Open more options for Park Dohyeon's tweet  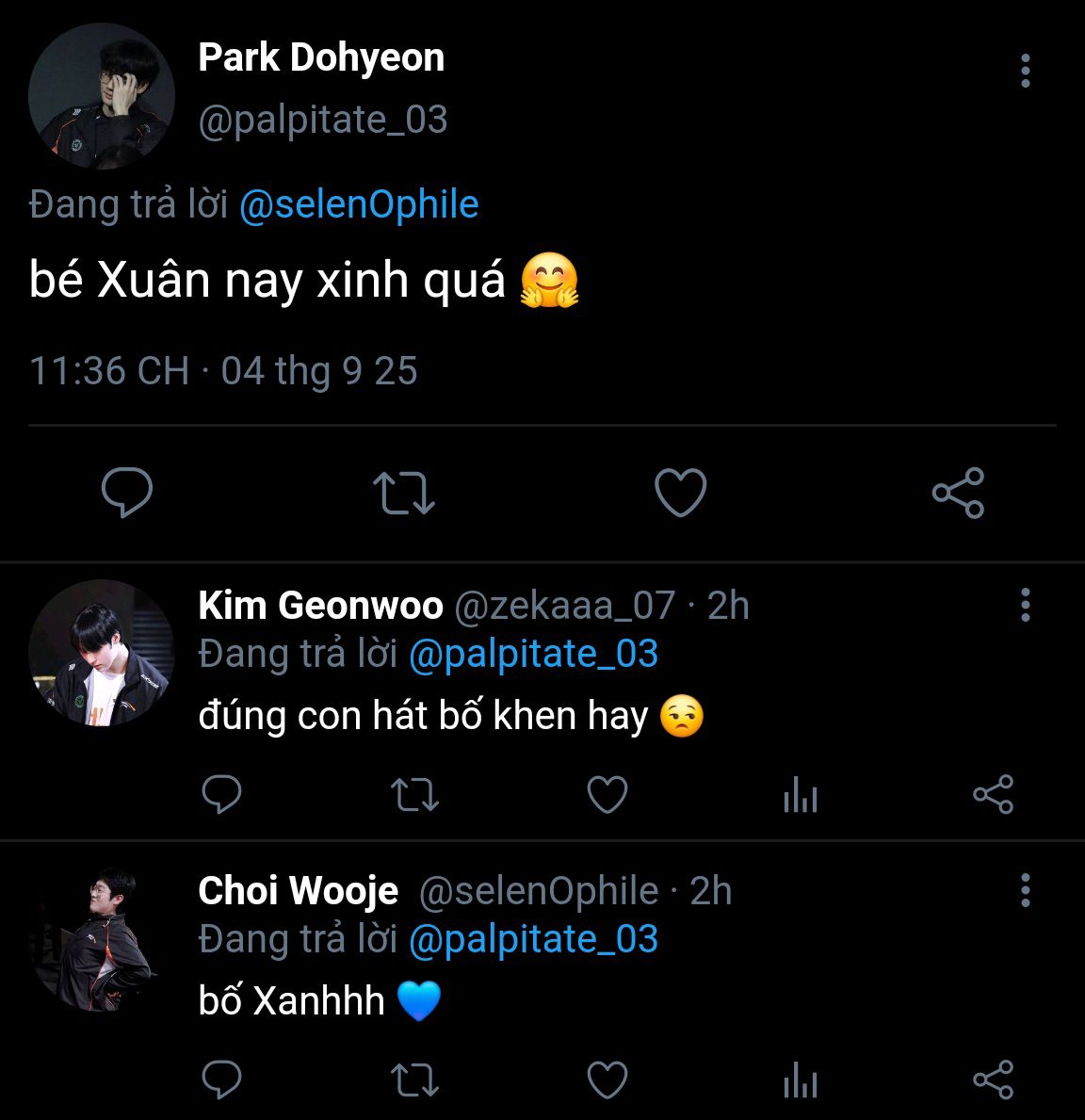(1025, 72)
